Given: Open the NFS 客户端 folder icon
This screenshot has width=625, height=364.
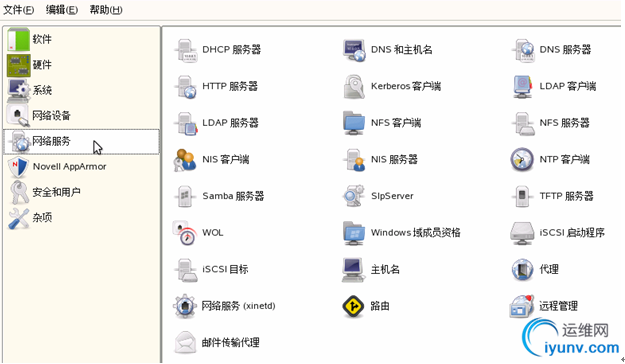Looking at the screenshot, I should [354, 123].
